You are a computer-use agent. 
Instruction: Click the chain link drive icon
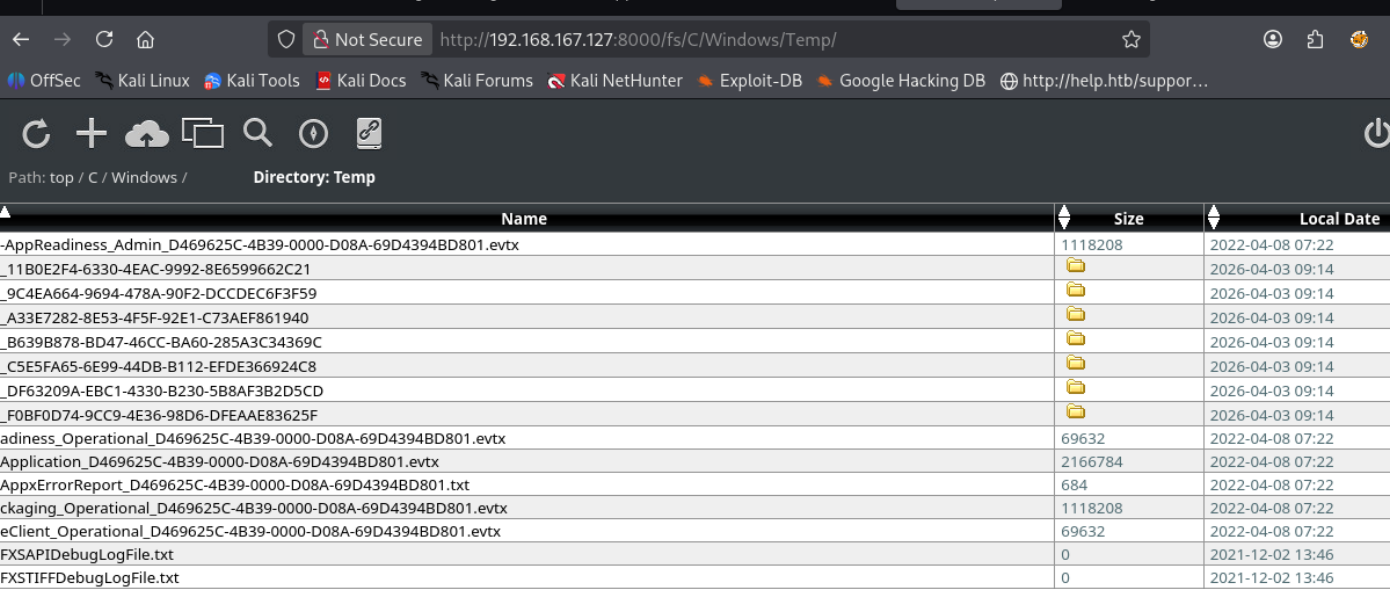pyautogui.click(x=369, y=133)
